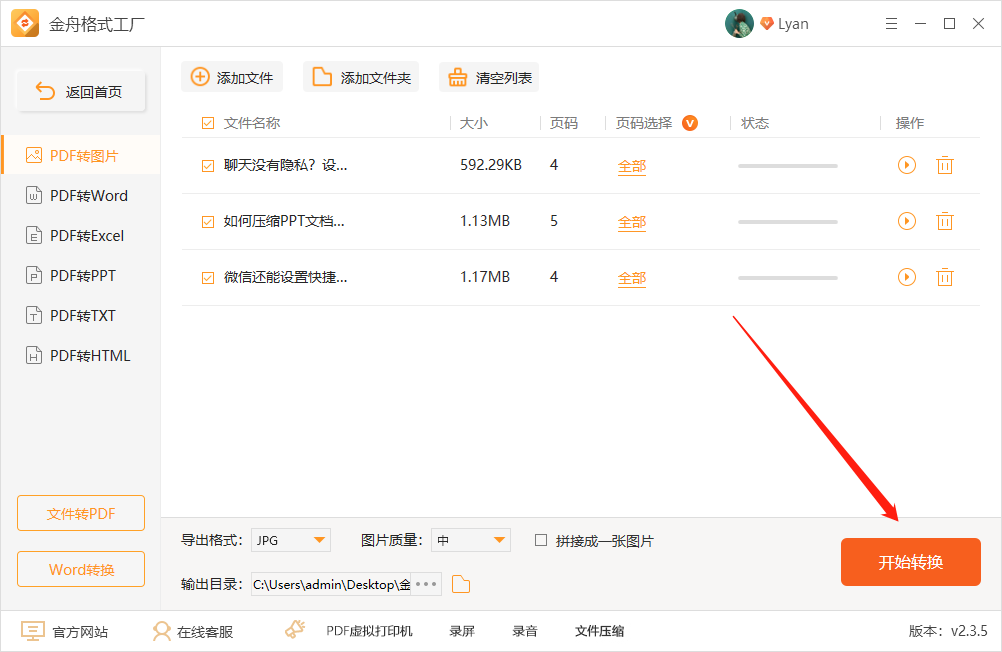The width and height of the screenshot is (1002, 652).
Task: Click the 592.29KB size cell
Action: pos(491,165)
